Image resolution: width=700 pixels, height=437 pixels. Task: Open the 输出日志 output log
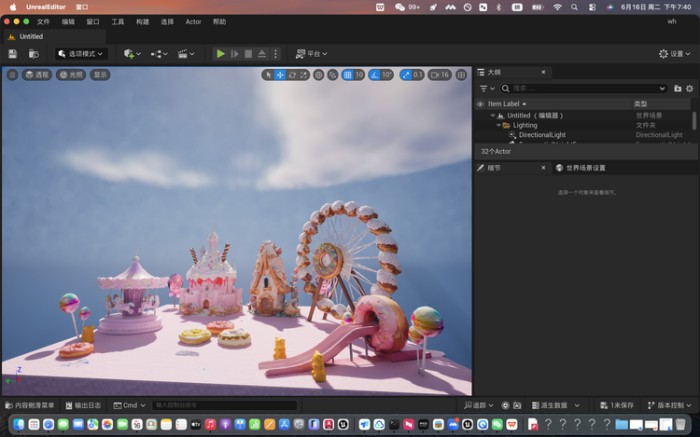[x=83, y=405]
